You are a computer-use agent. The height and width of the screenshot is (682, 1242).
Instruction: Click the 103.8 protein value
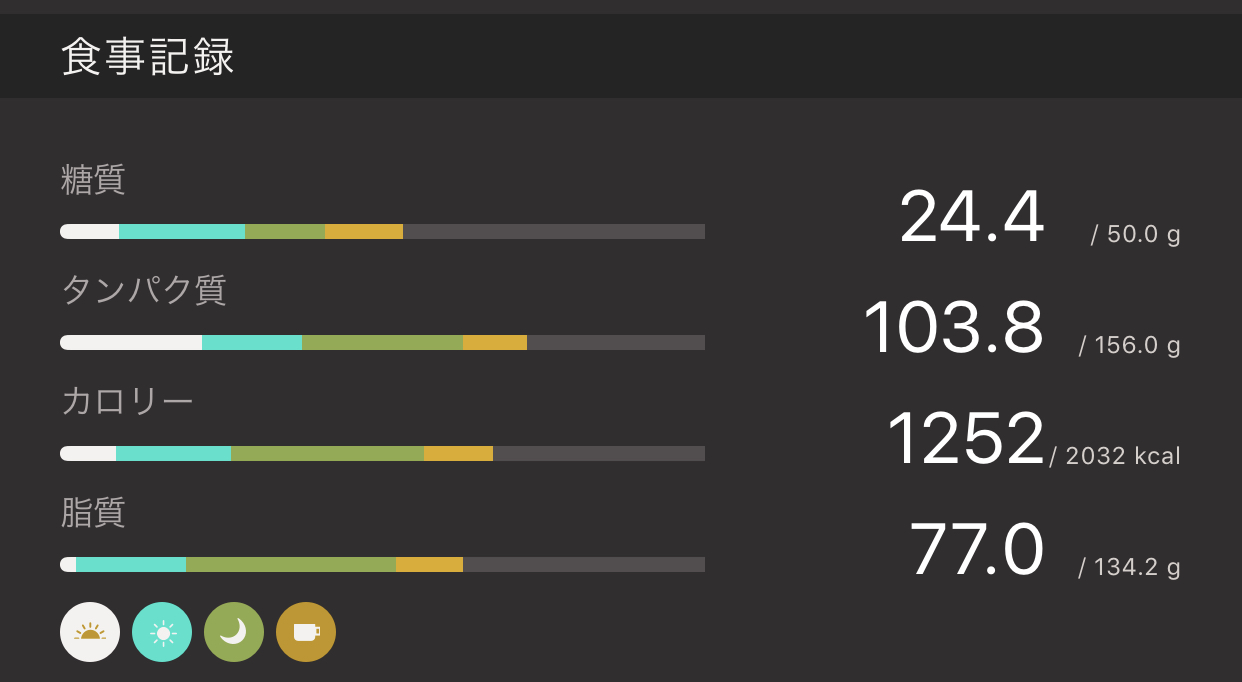pyautogui.click(x=953, y=328)
